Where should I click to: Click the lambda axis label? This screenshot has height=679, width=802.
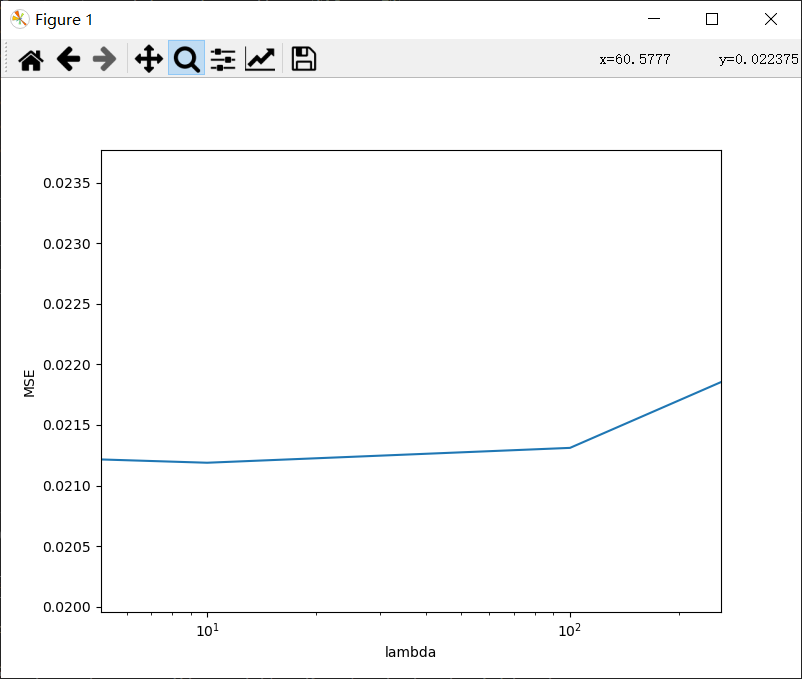click(x=409, y=651)
